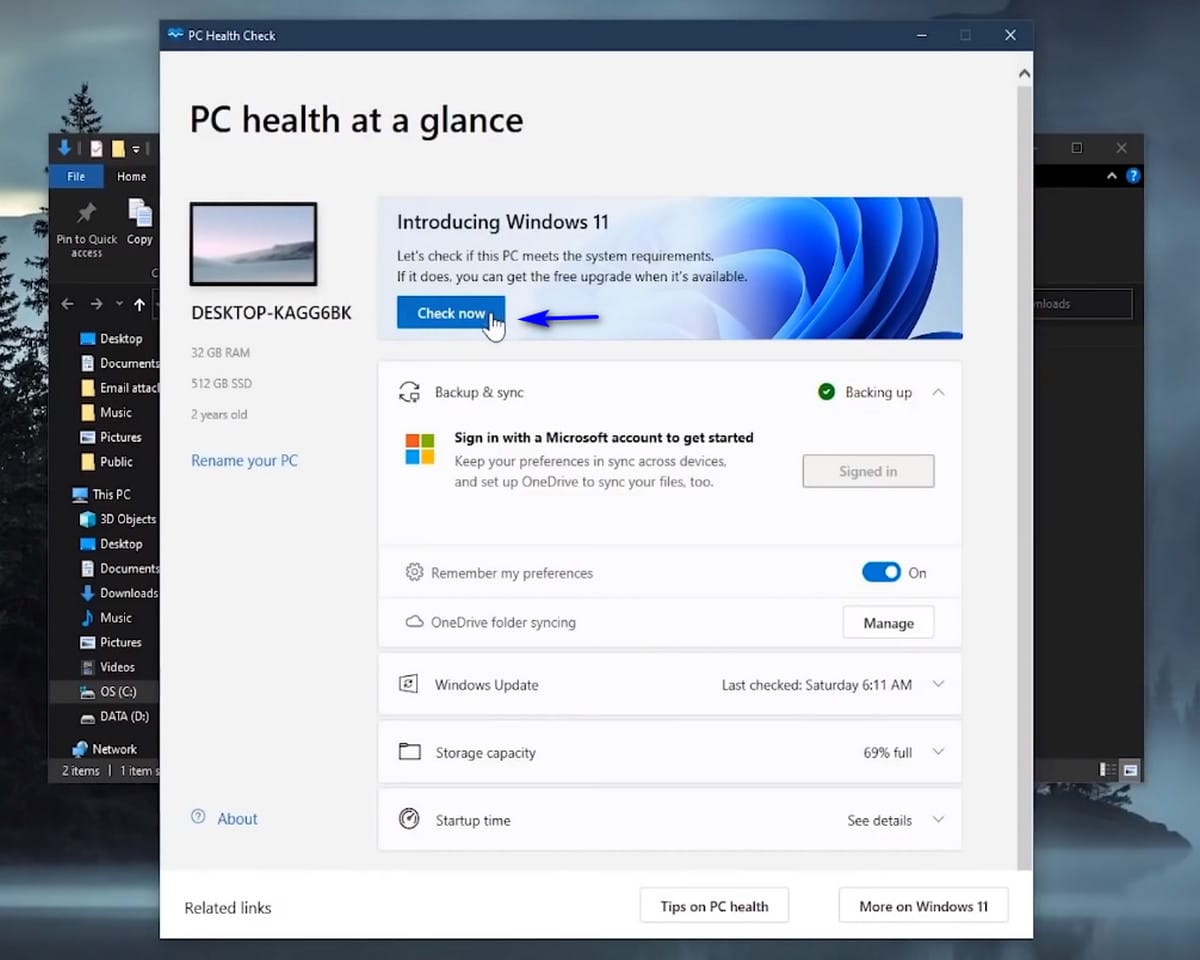Open DATA (D:) drive in Explorer navigation pane
The image size is (1200, 960).
[114, 717]
